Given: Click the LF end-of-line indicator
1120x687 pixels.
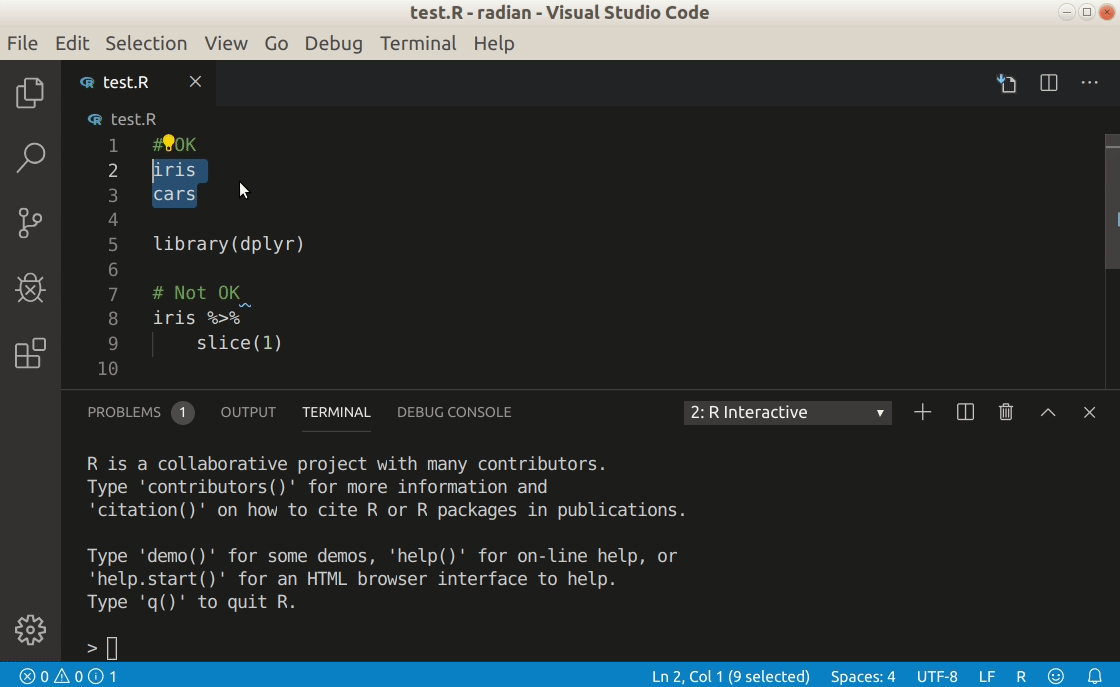Looking at the screenshot, I should click(986, 676).
